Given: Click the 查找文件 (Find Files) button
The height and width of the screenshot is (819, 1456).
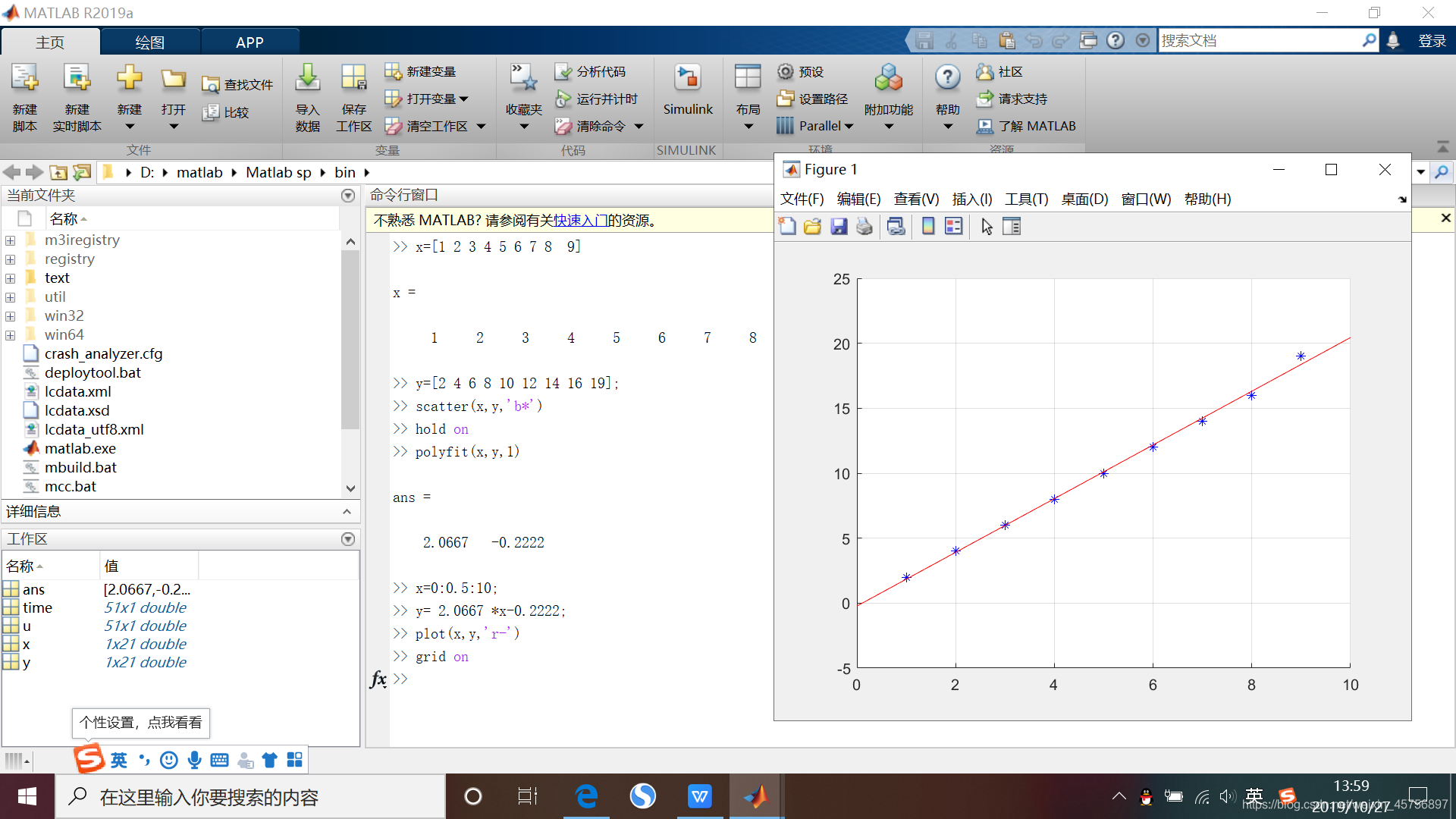Looking at the screenshot, I should tap(237, 85).
